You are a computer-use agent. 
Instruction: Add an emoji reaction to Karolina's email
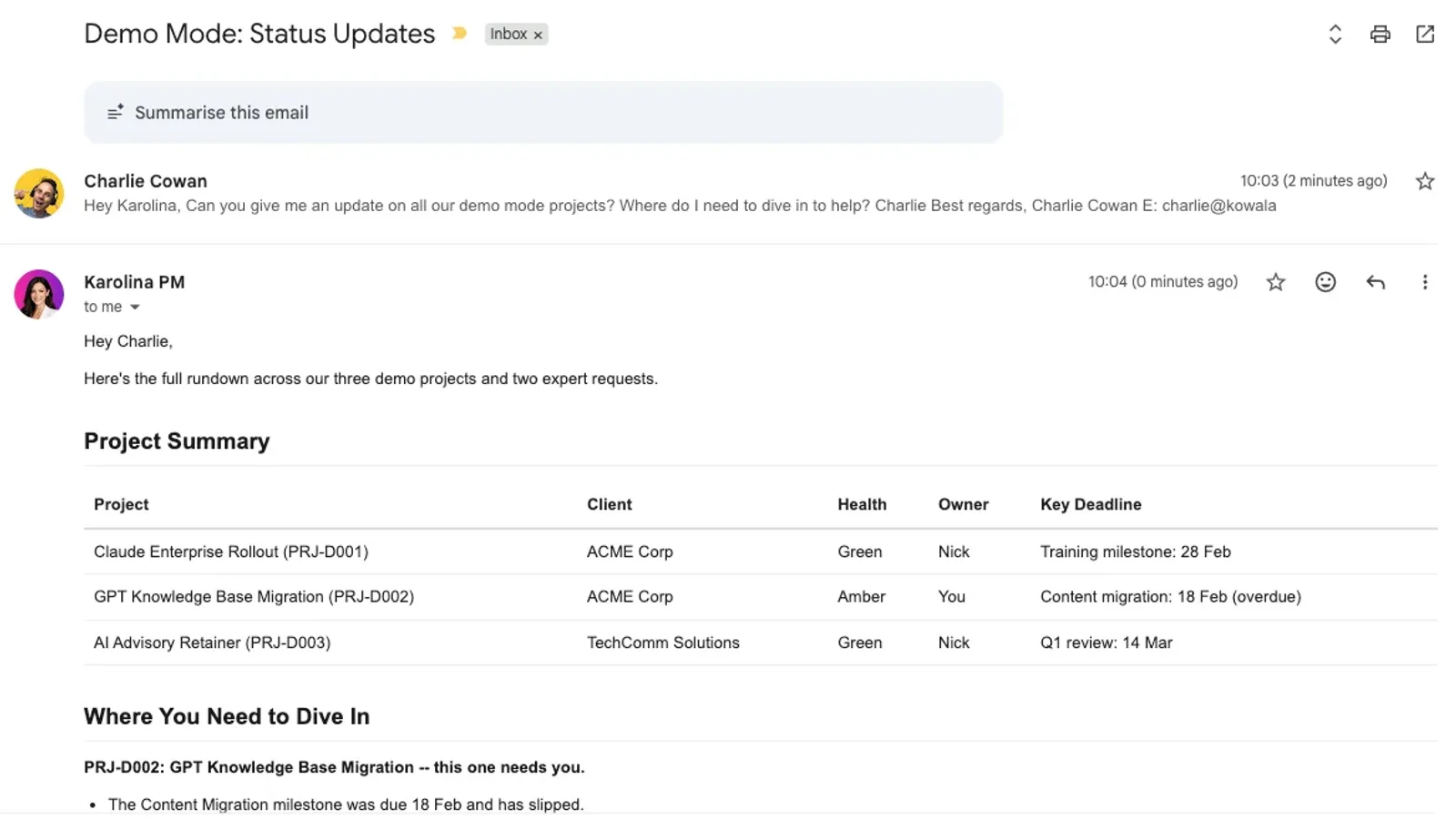1326,282
